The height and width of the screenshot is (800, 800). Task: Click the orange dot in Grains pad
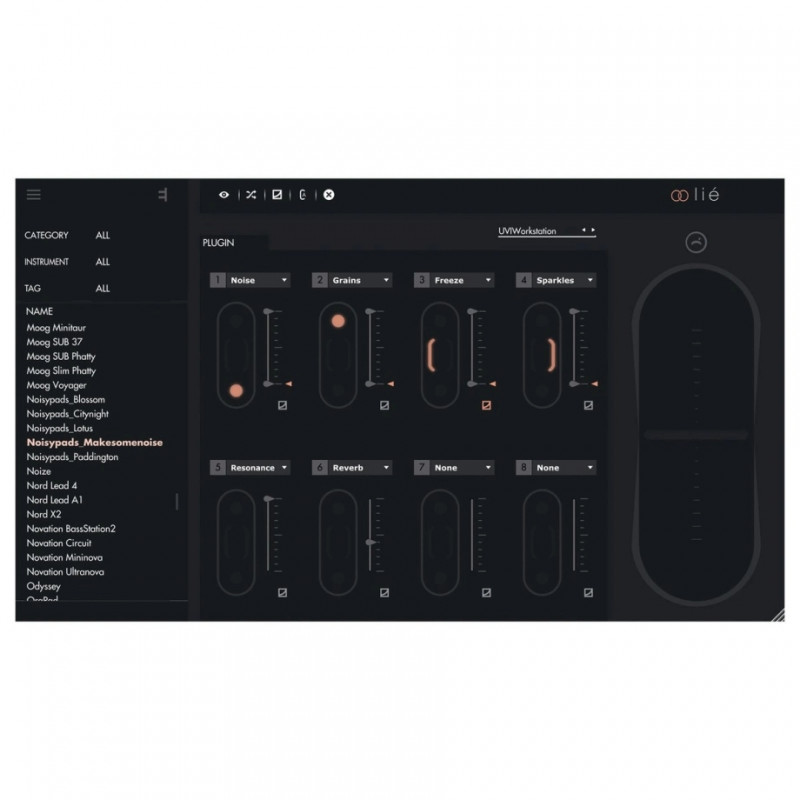point(338,321)
